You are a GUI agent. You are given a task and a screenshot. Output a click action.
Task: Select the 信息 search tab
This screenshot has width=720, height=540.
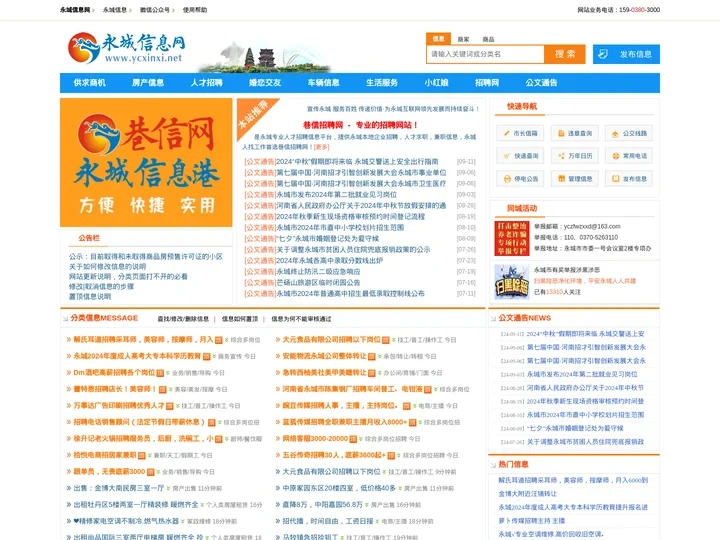tap(438, 39)
